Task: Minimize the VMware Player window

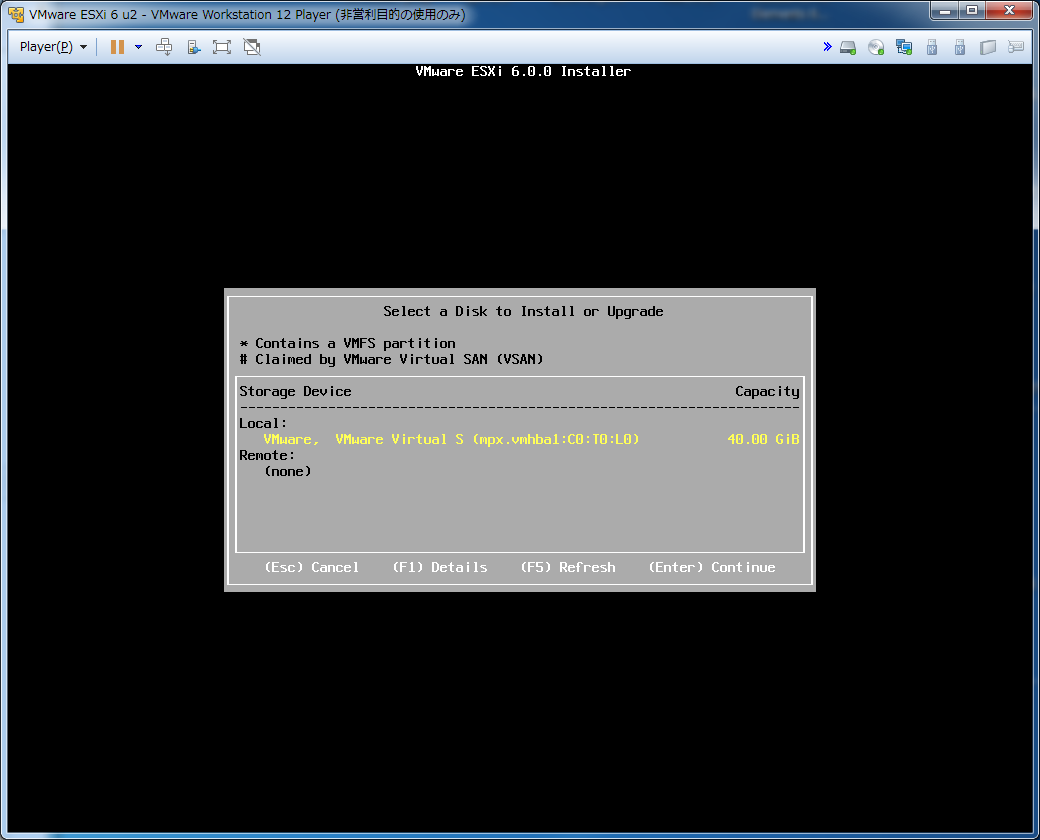Action: click(x=944, y=11)
